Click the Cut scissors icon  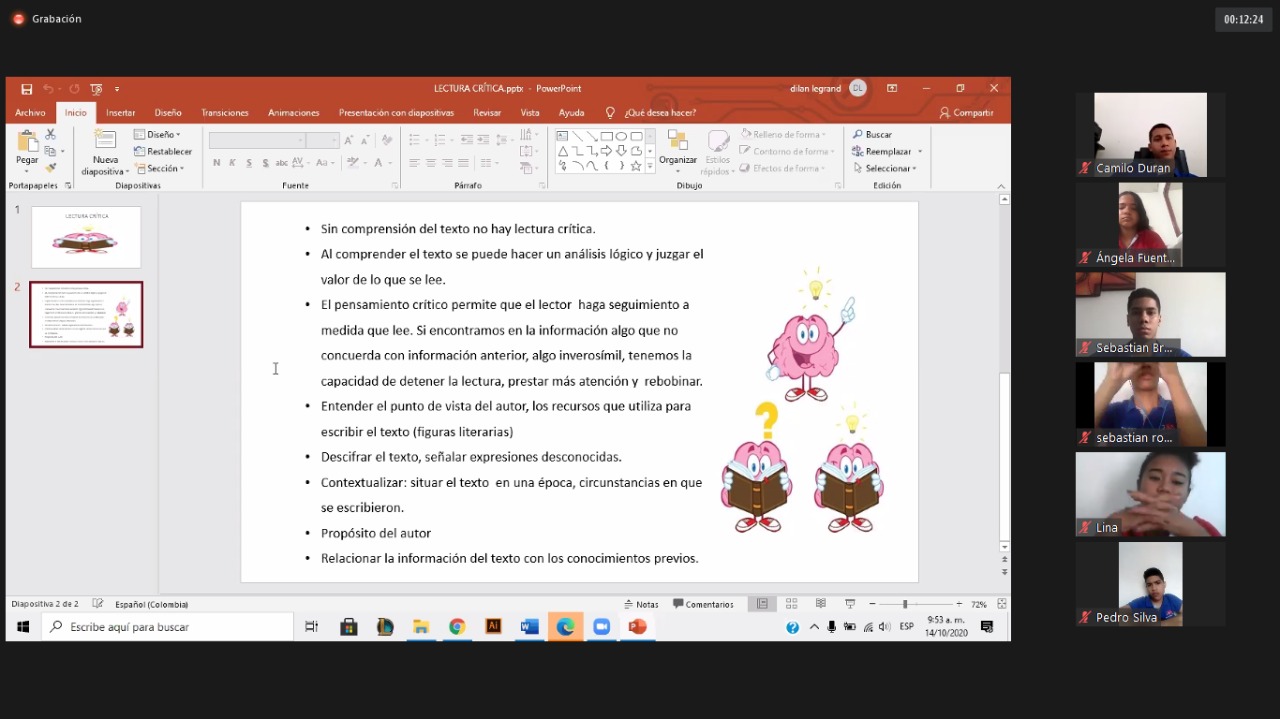(x=51, y=134)
